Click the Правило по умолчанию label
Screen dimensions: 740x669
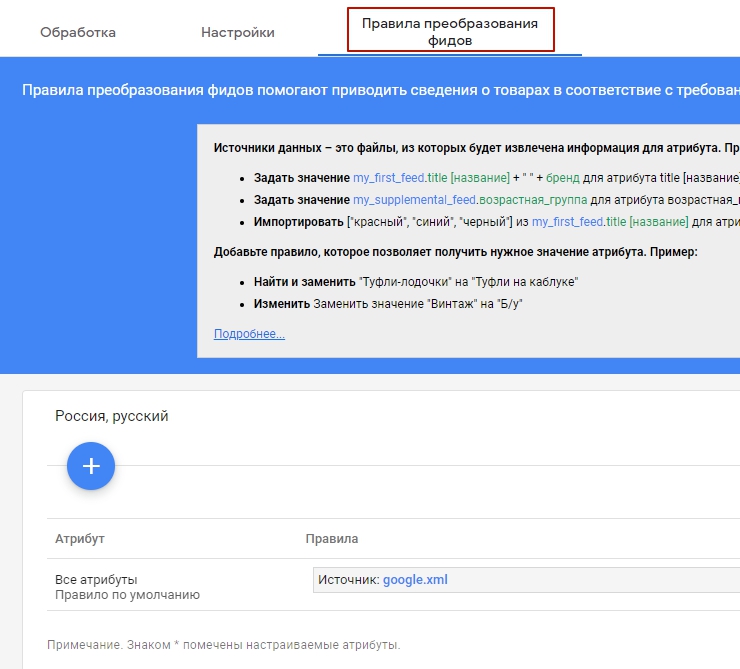click(x=127, y=595)
